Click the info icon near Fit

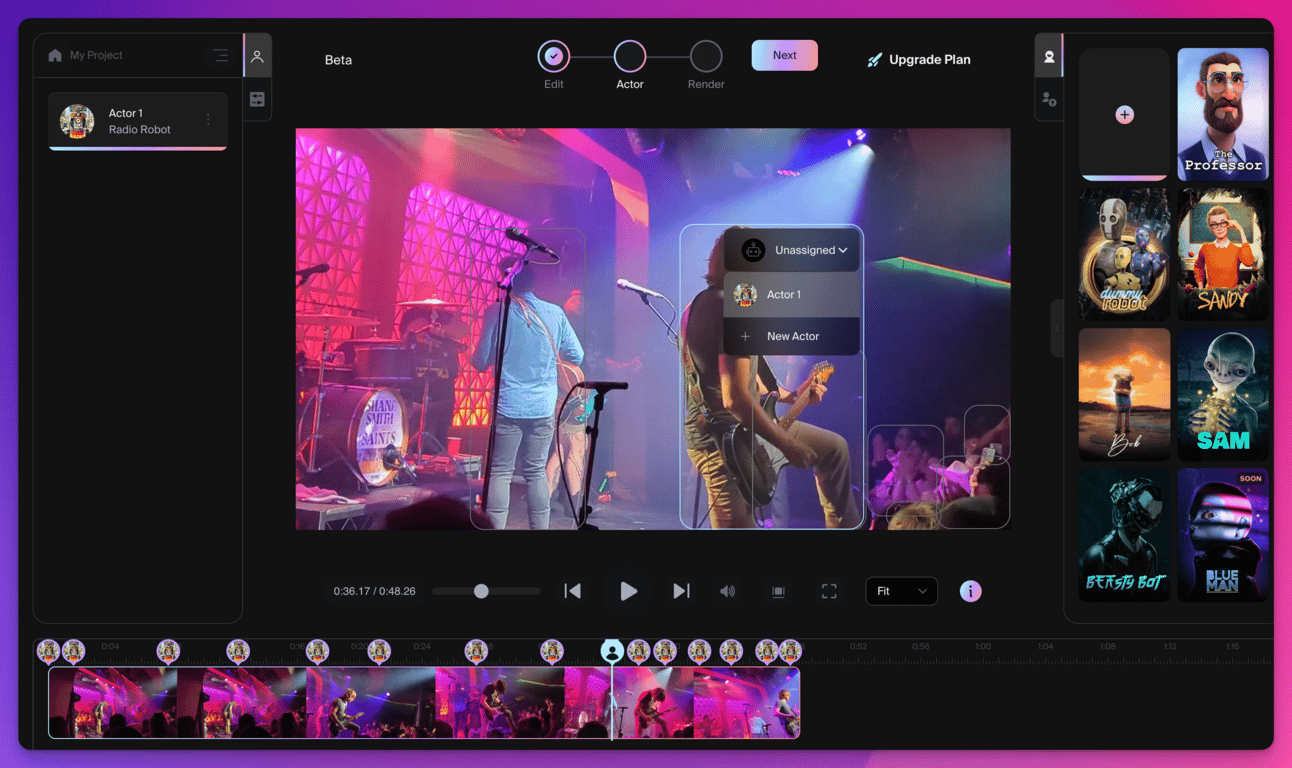pos(970,591)
